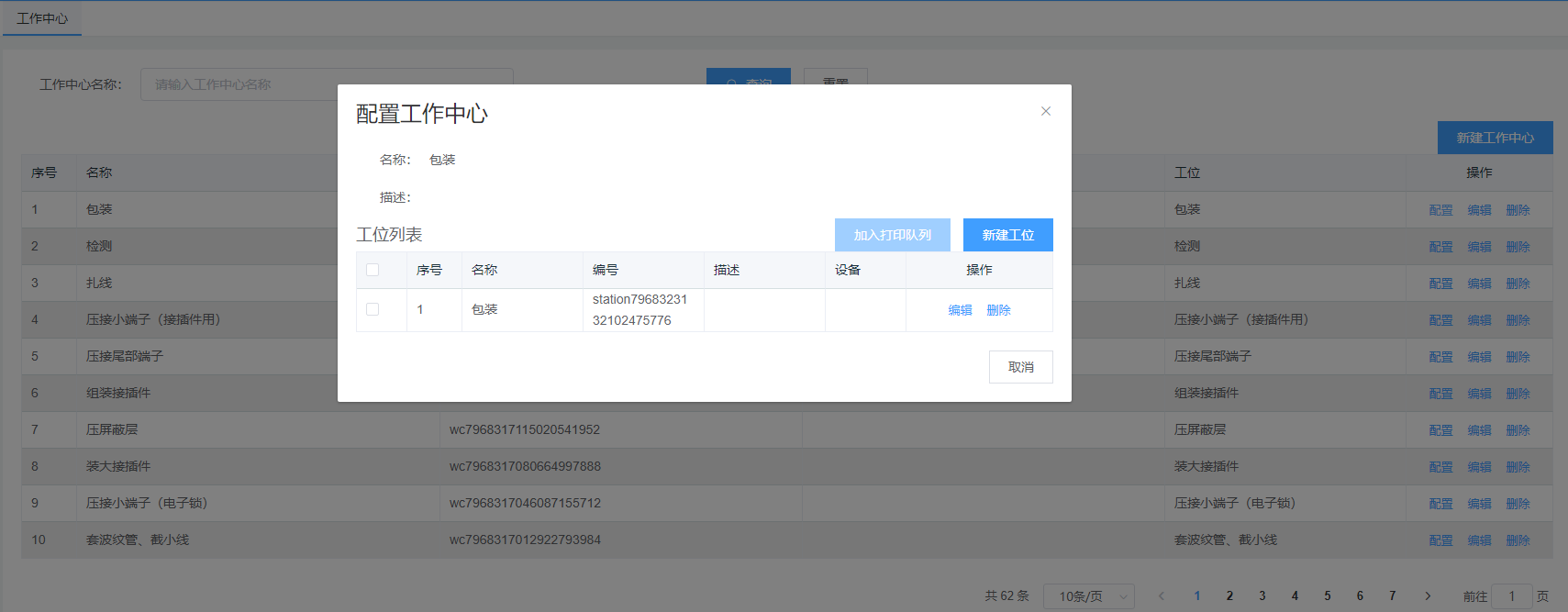Click the 加入打印队列 button
Image resolution: width=1568 pixels, height=612 pixels.
[892, 235]
